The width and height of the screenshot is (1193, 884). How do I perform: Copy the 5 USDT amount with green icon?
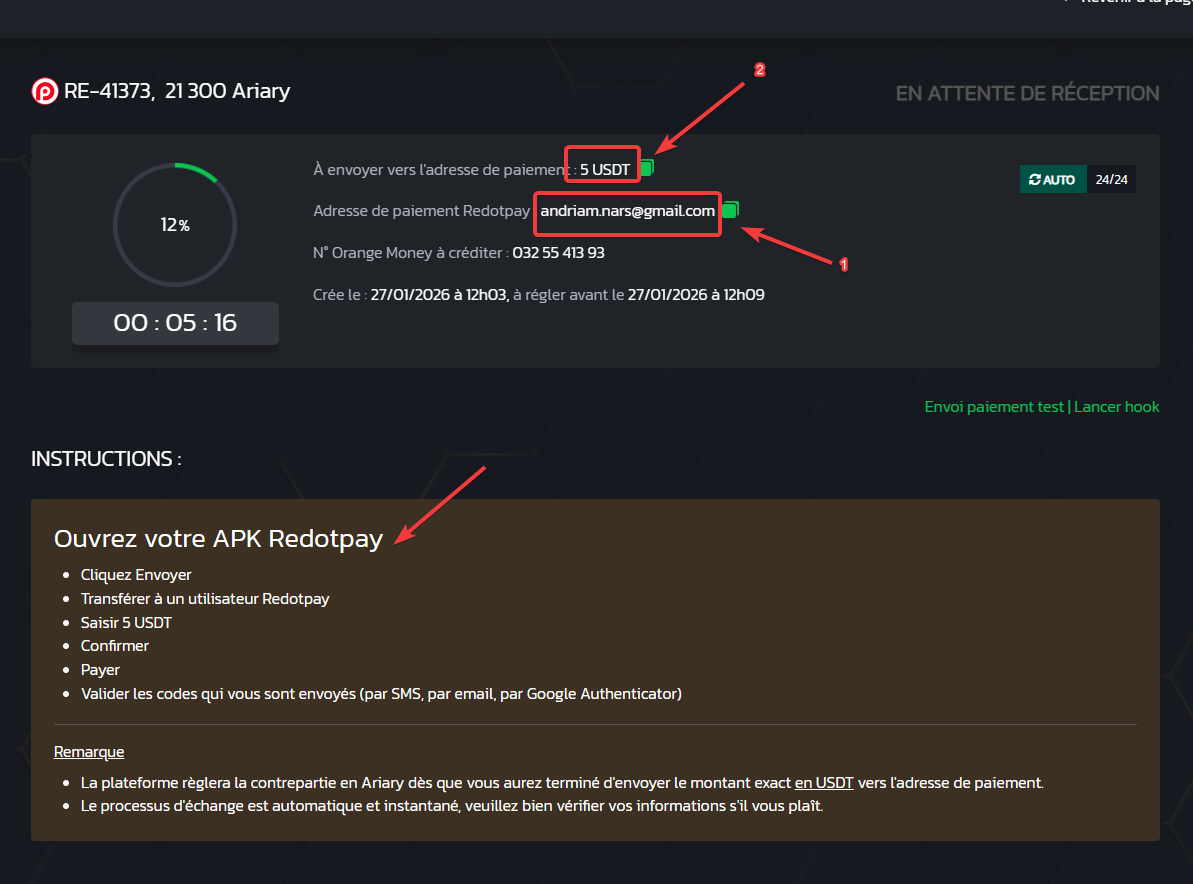pos(647,168)
